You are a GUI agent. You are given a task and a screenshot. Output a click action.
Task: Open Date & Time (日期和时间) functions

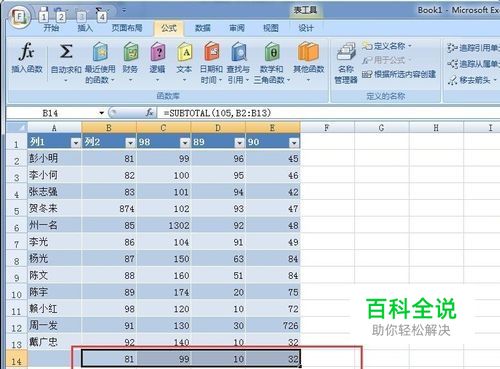tap(211, 62)
